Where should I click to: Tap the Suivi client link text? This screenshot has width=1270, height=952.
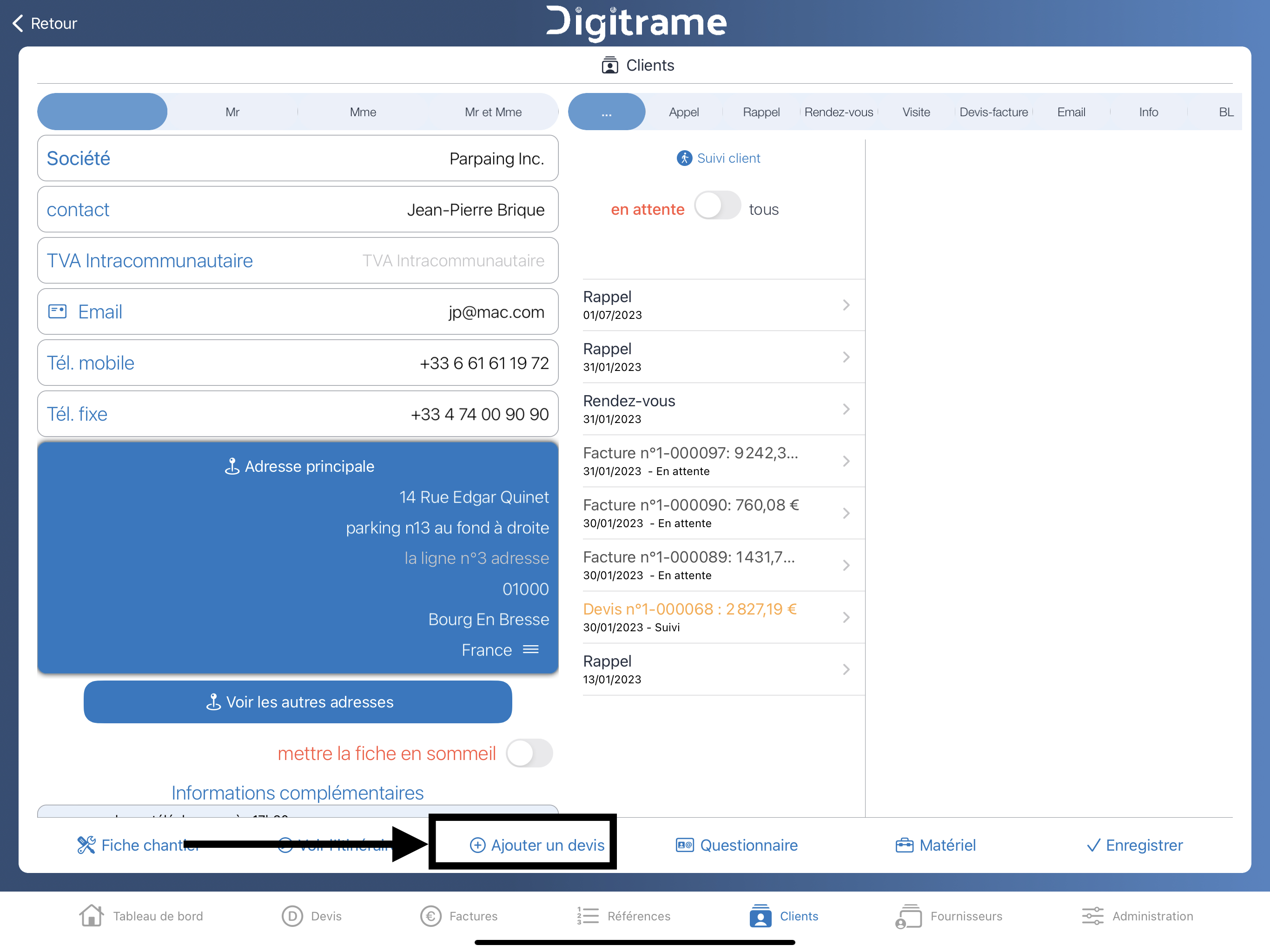(x=728, y=159)
